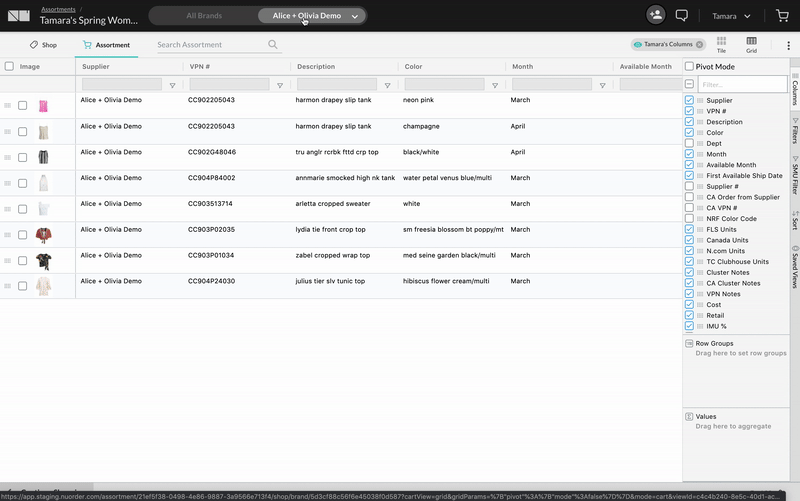Click color cell 'water petal venus blue/multi'

tap(447, 178)
